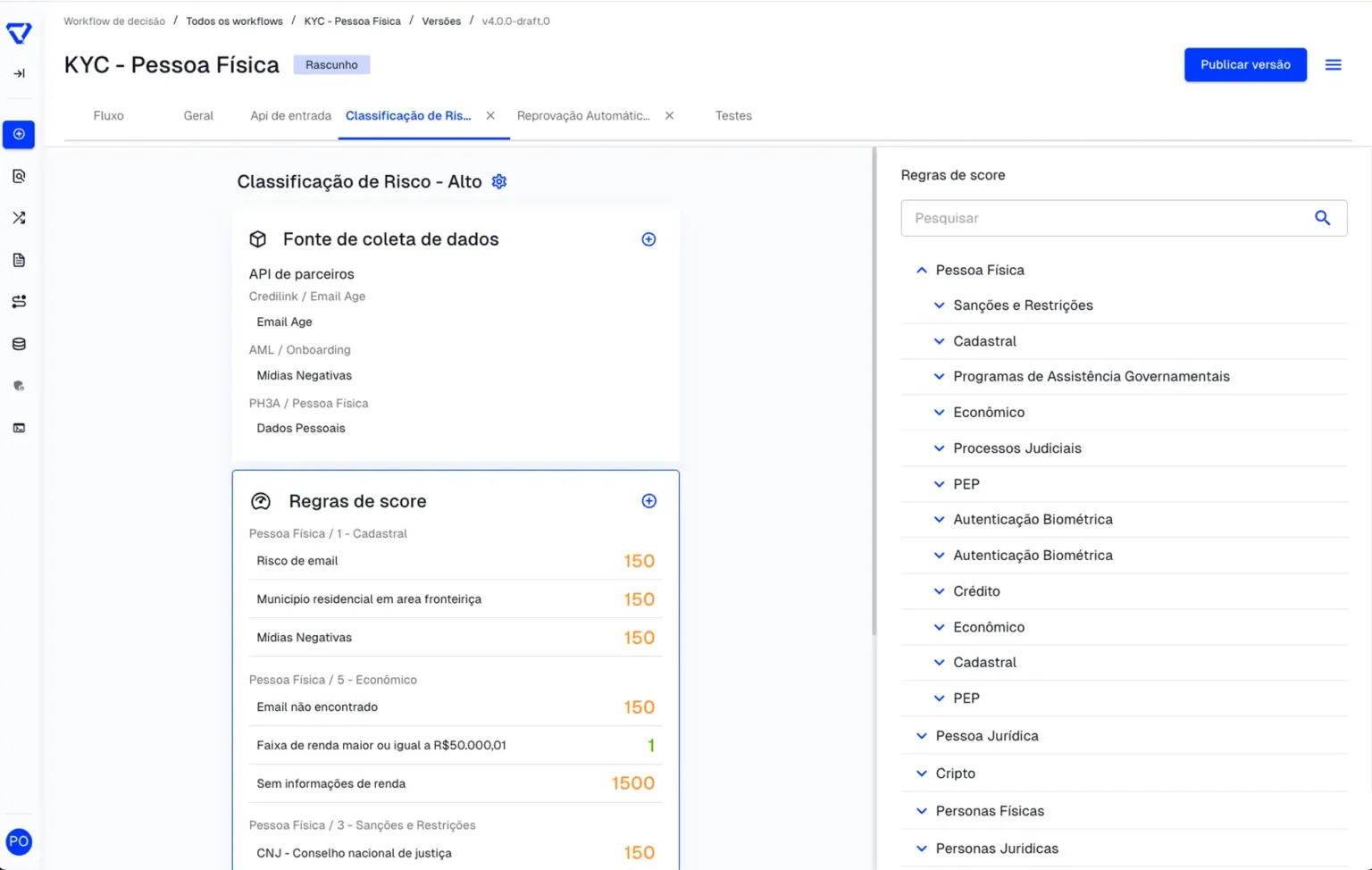
Task: Click the vertical scrollbar of the middle panel
Action: [x=874, y=391]
